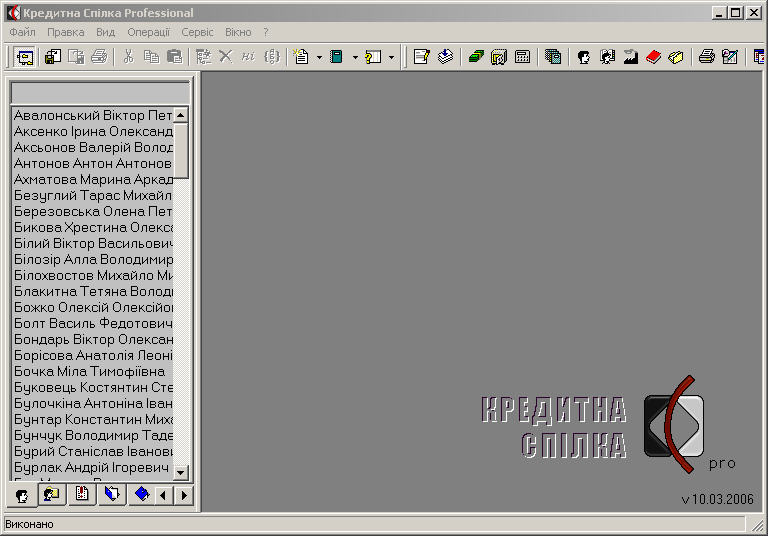Viewport: 768px width, 536px height.
Task: Click the person-with-documents toolbar icon
Action: pos(607,57)
